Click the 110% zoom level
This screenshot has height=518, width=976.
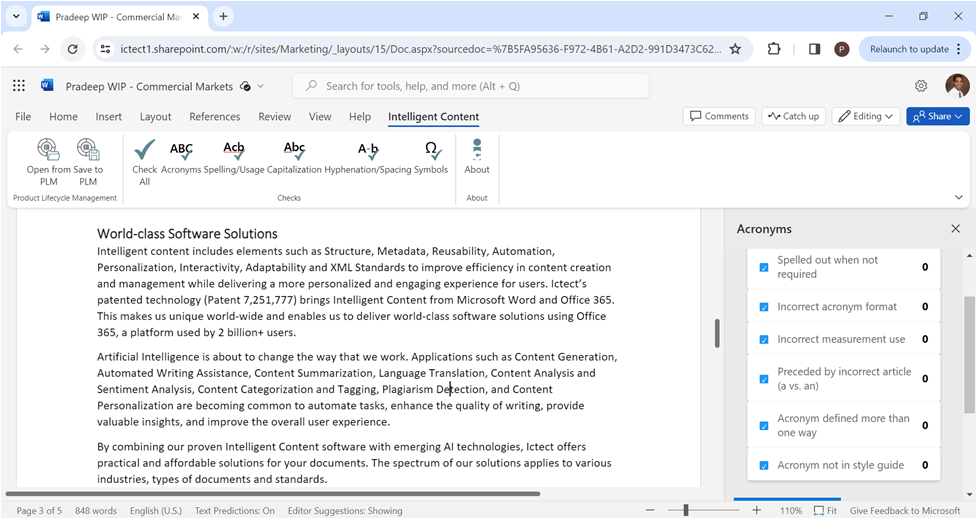click(791, 511)
